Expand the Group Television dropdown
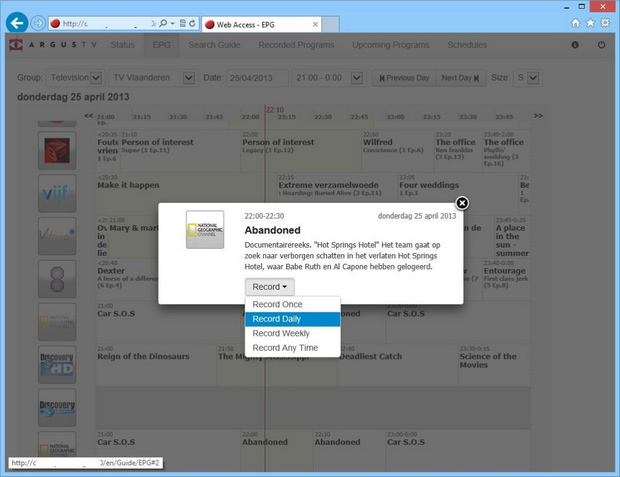This screenshot has height=477, width=620. click(75, 78)
